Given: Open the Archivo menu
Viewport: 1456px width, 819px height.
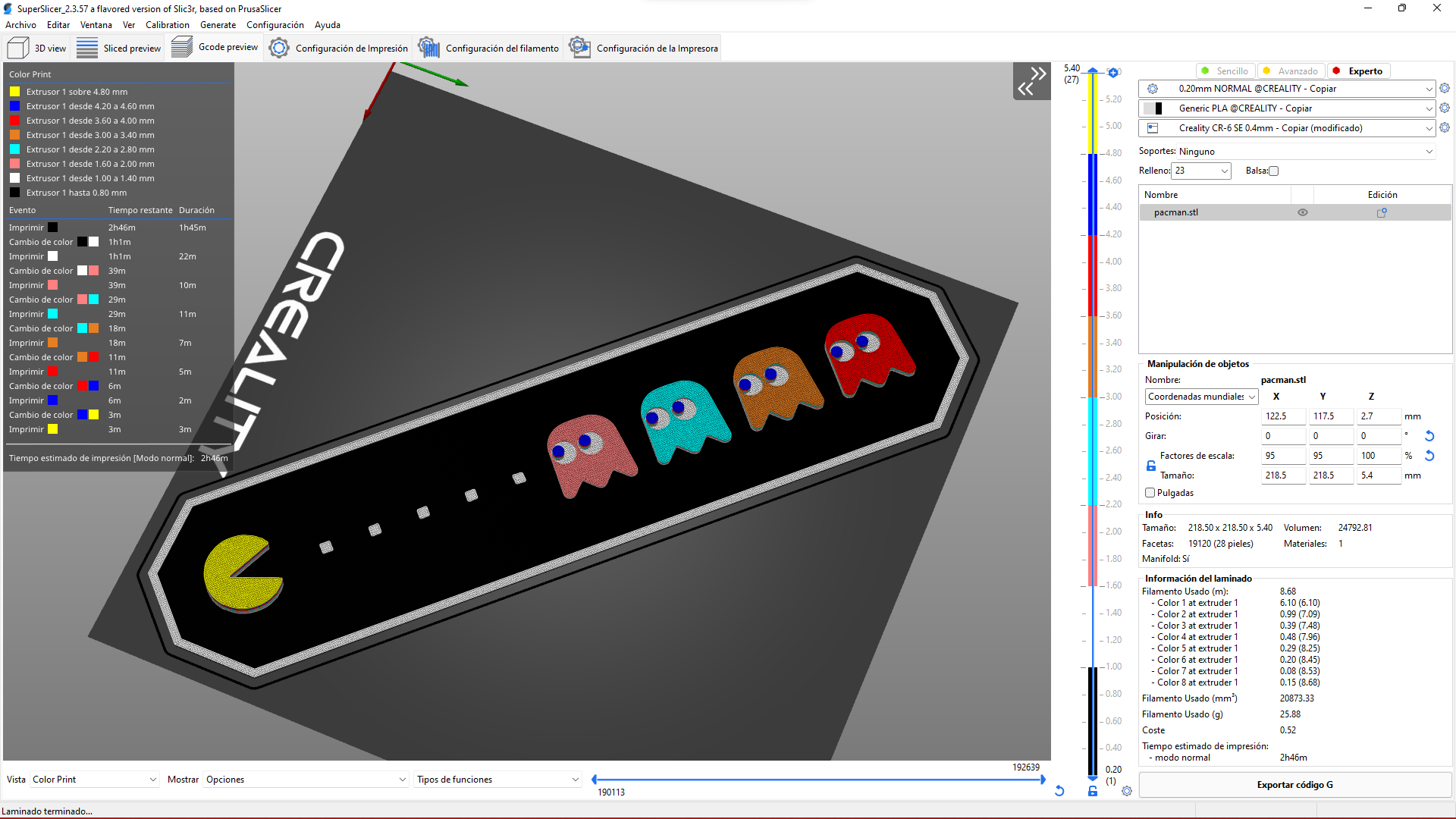Looking at the screenshot, I should [20, 25].
